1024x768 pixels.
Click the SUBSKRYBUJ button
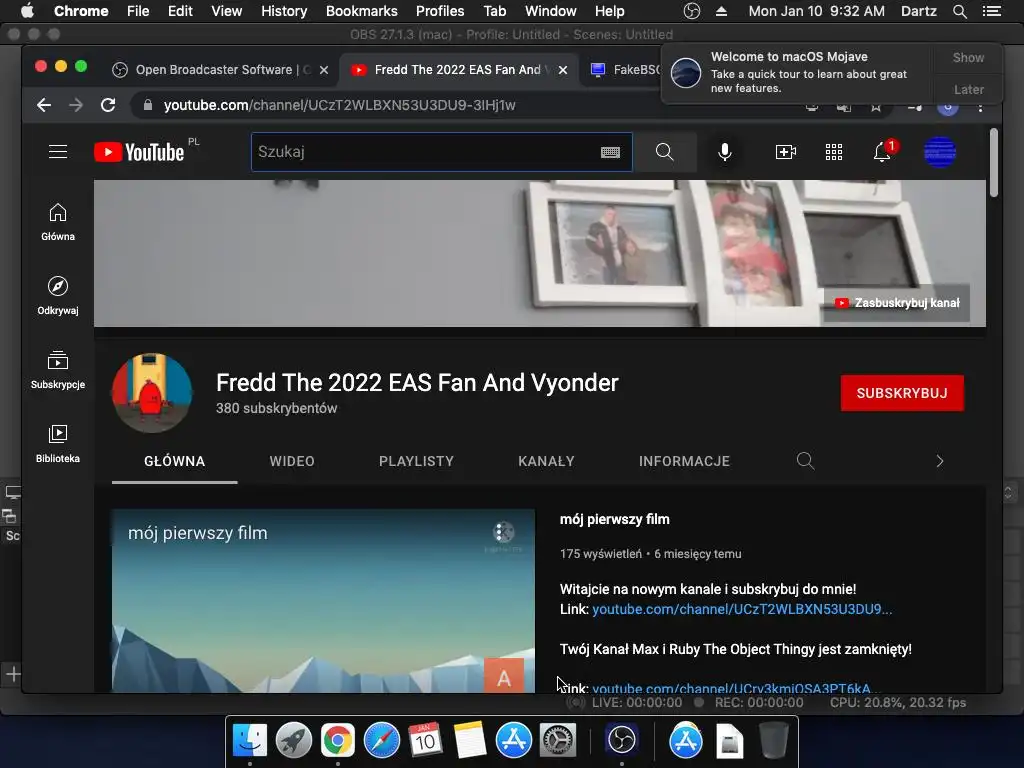point(902,393)
